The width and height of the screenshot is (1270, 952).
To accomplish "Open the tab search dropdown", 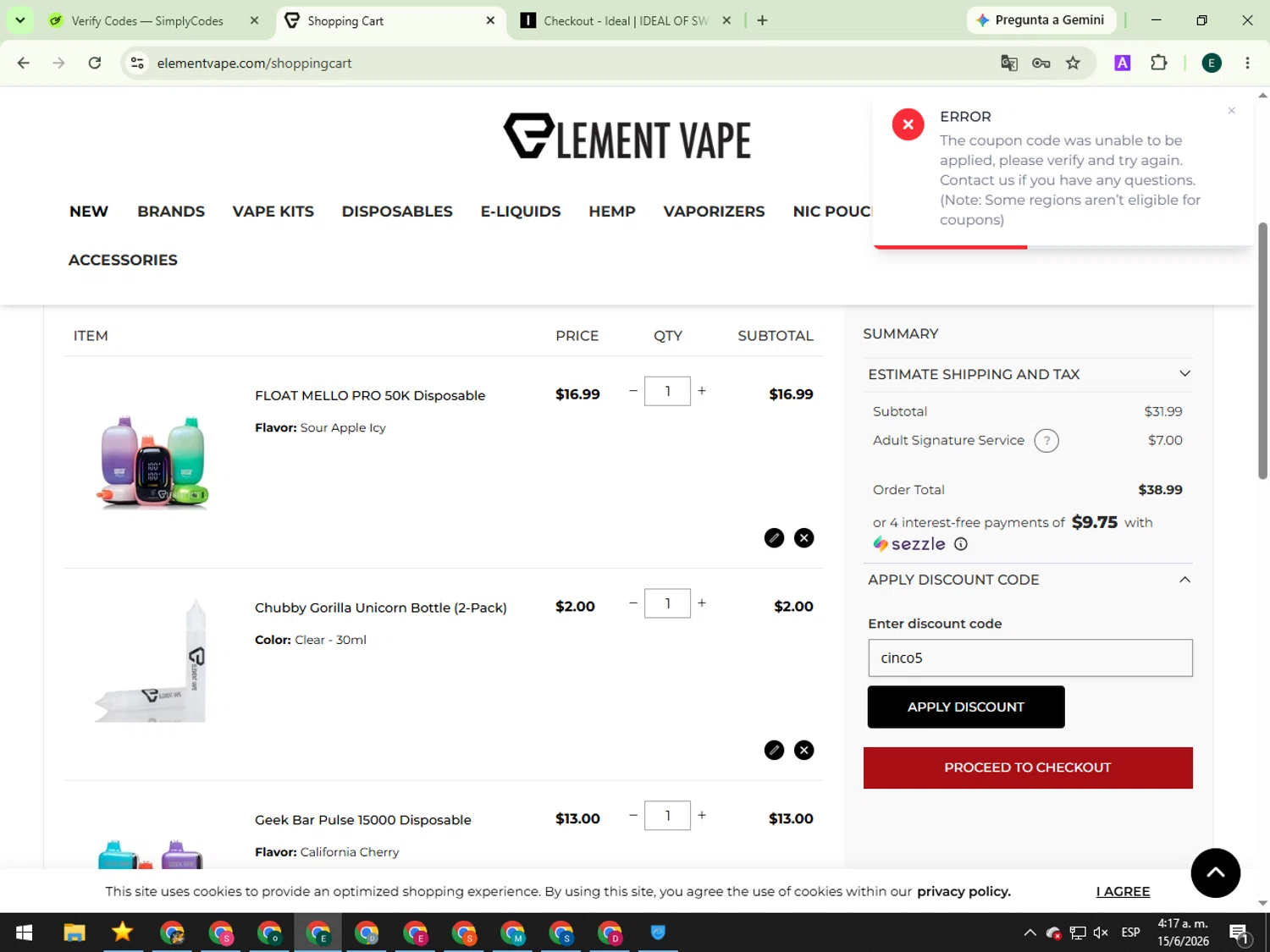I will (x=20, y=20).
